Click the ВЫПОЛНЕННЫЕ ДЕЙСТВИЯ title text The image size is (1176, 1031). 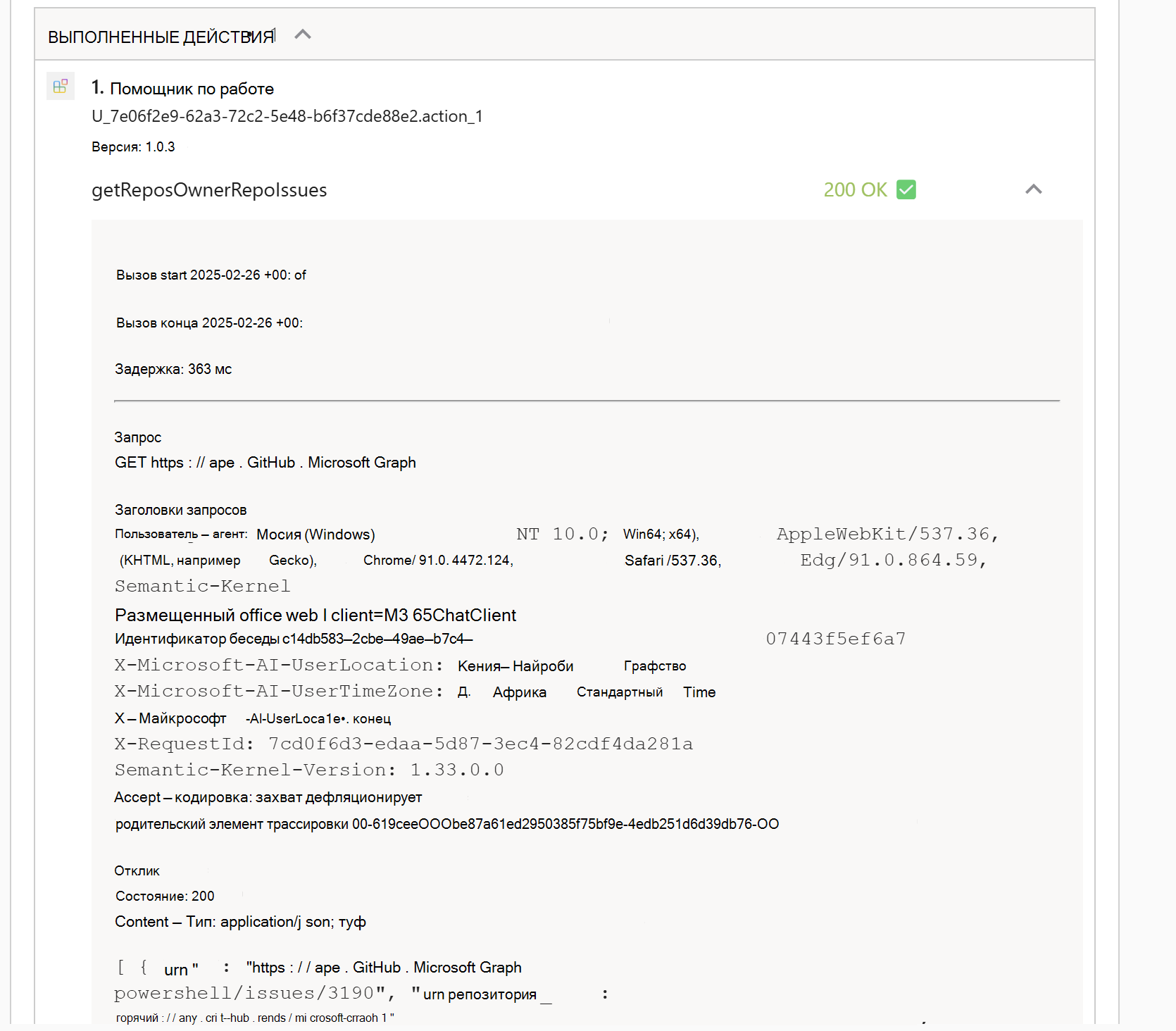pos(162,37)
